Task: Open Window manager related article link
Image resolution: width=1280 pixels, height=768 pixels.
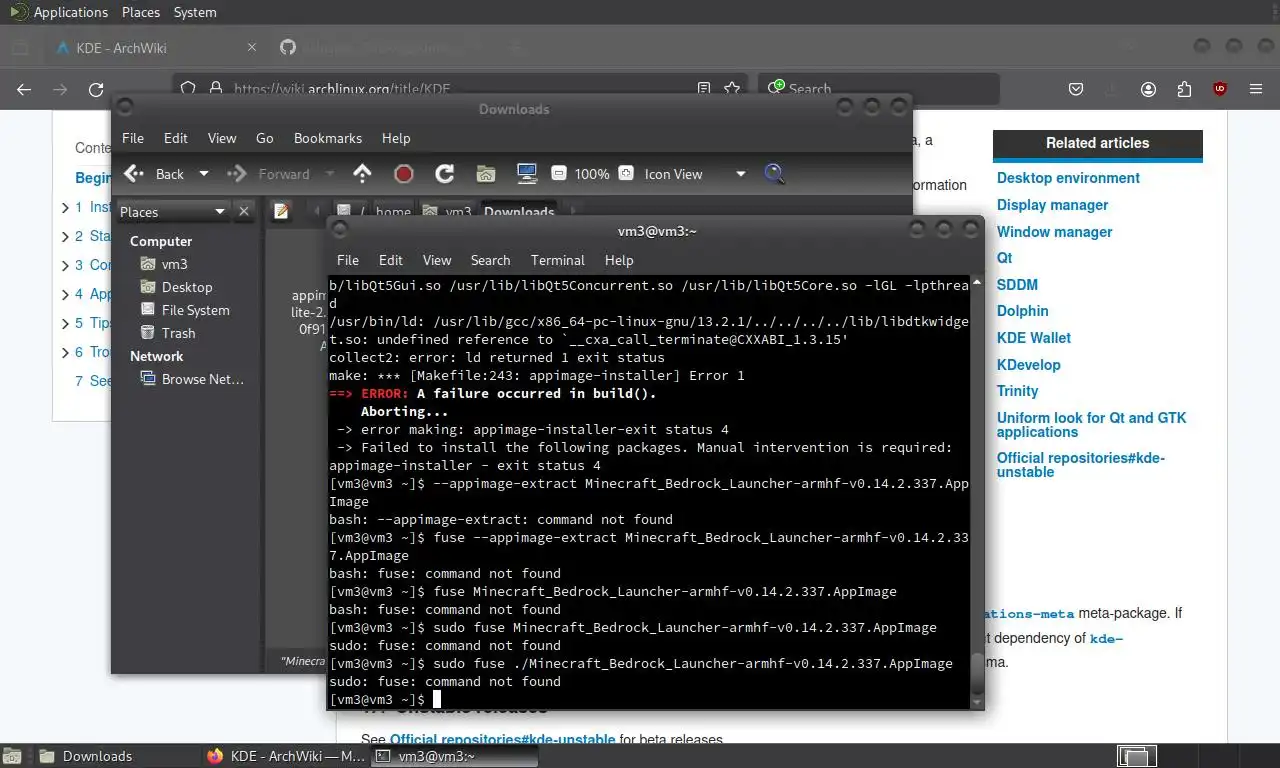Action: 1054,232
